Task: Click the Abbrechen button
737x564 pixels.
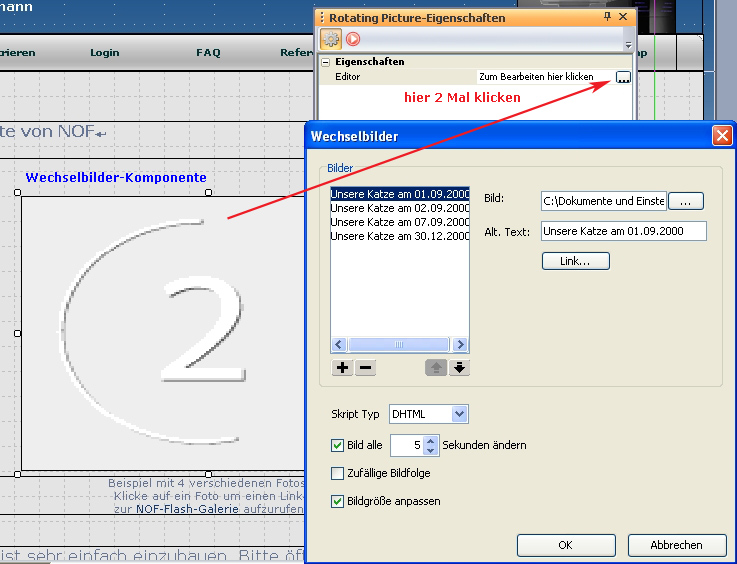Action: tap(677, 545)
